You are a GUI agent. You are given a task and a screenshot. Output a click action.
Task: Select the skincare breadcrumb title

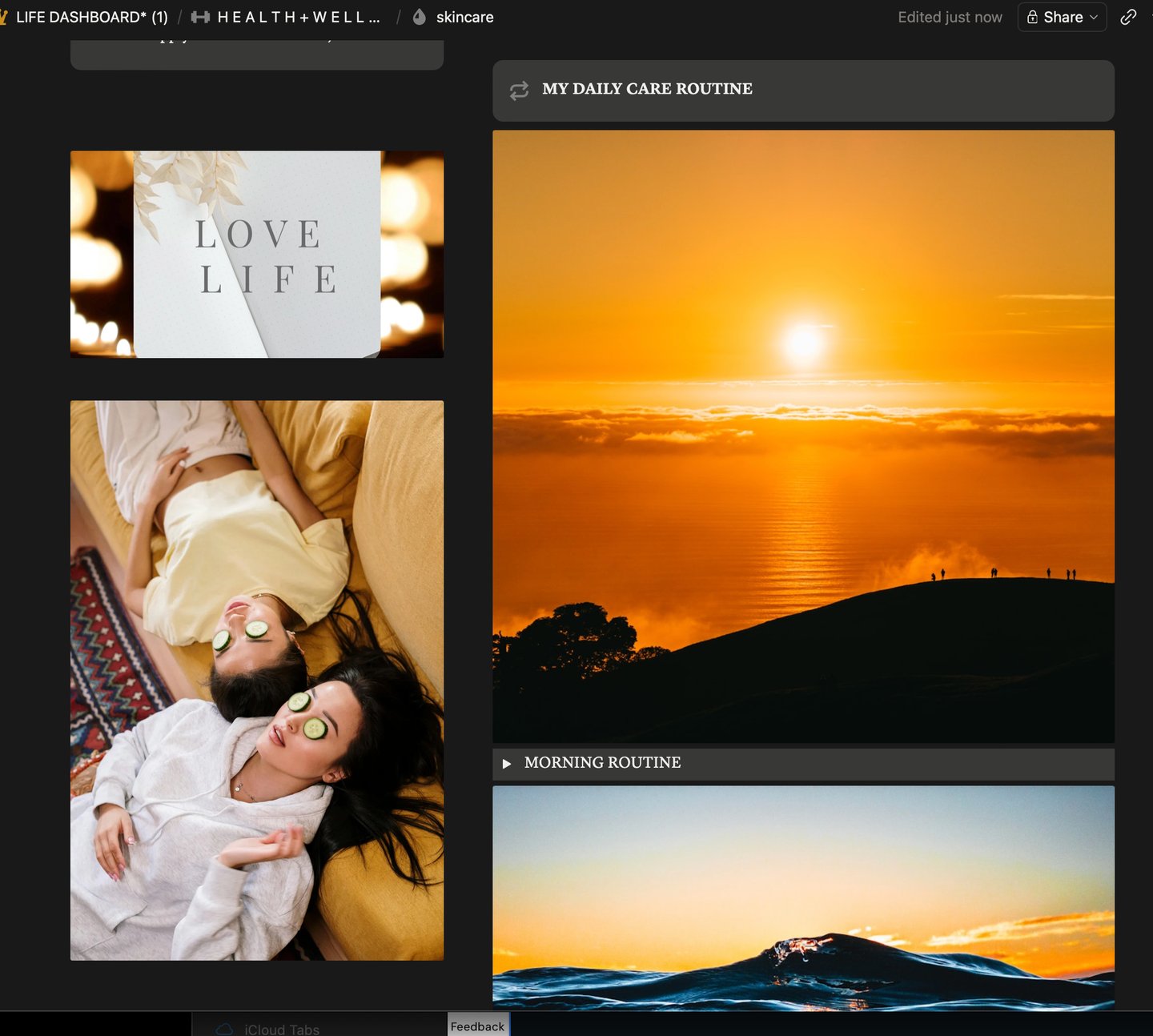click(x=464, y=17)
